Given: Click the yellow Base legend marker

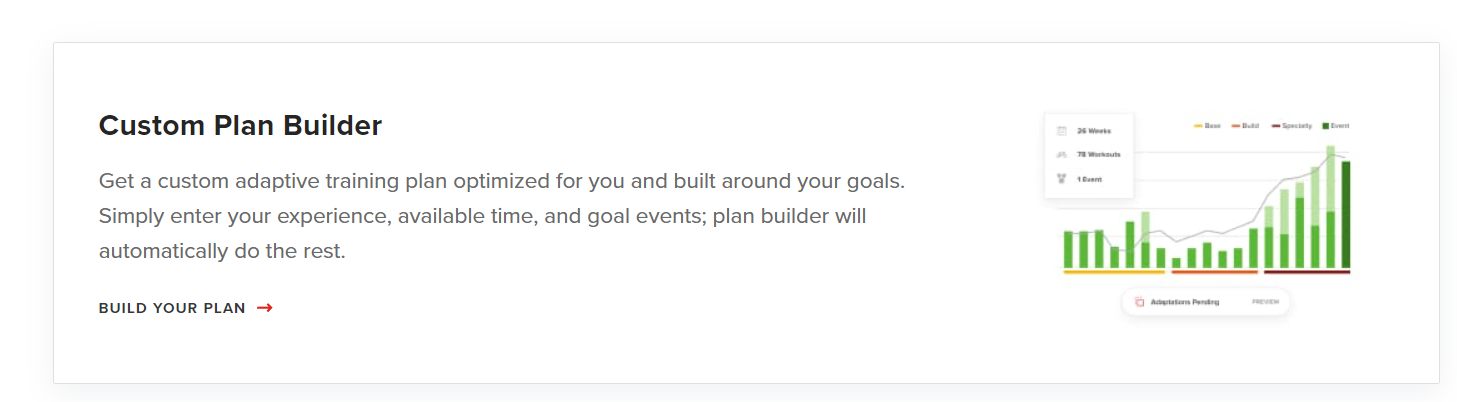Looking at the screenshot, I should pos(1198,126).
